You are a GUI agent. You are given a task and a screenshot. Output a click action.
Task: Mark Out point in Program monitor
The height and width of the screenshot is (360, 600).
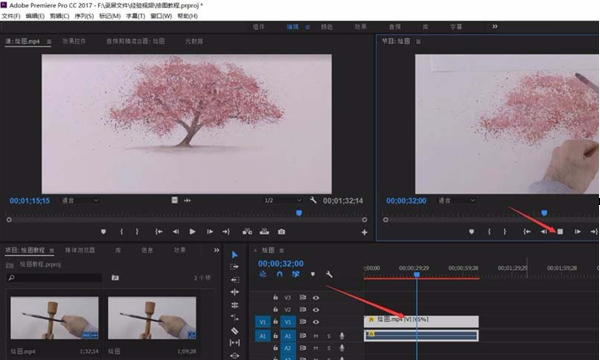[505, 232]
